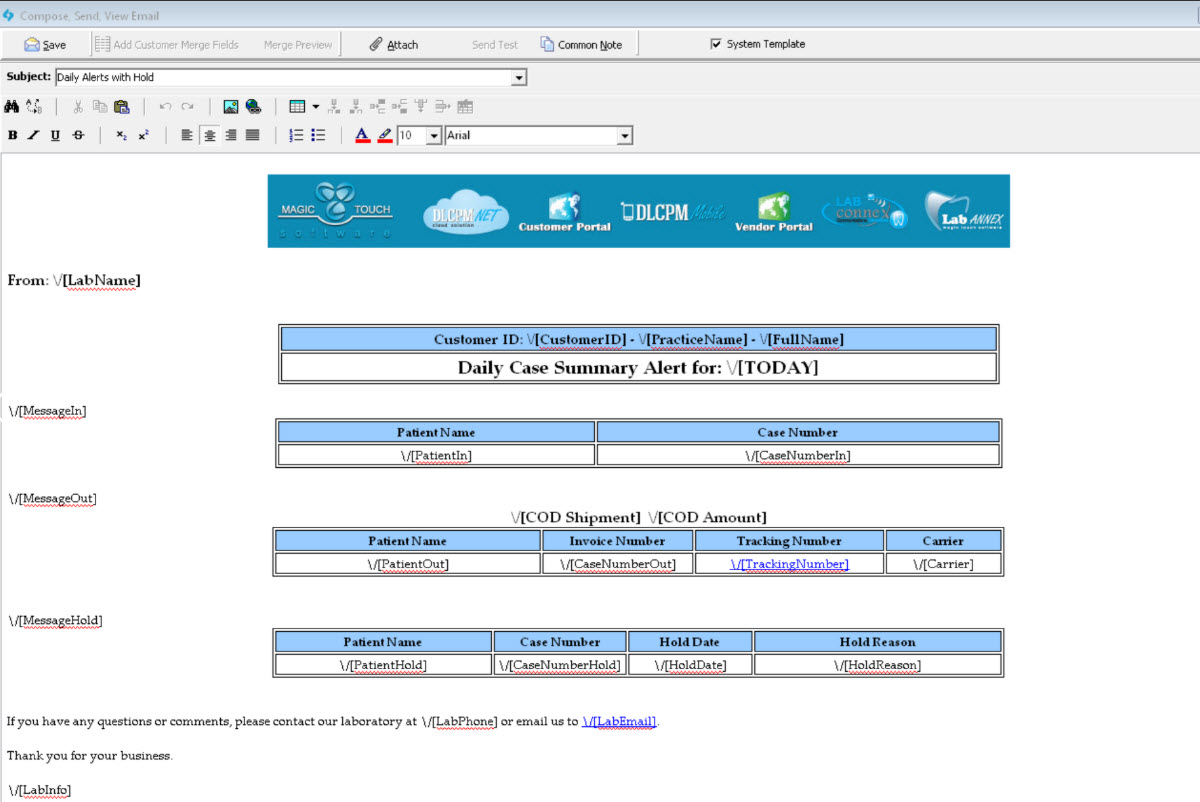Image resolution: width=1200 pixels, height=802 pixels.
Task: Toggle center alignment button
Action: point(209,136)
